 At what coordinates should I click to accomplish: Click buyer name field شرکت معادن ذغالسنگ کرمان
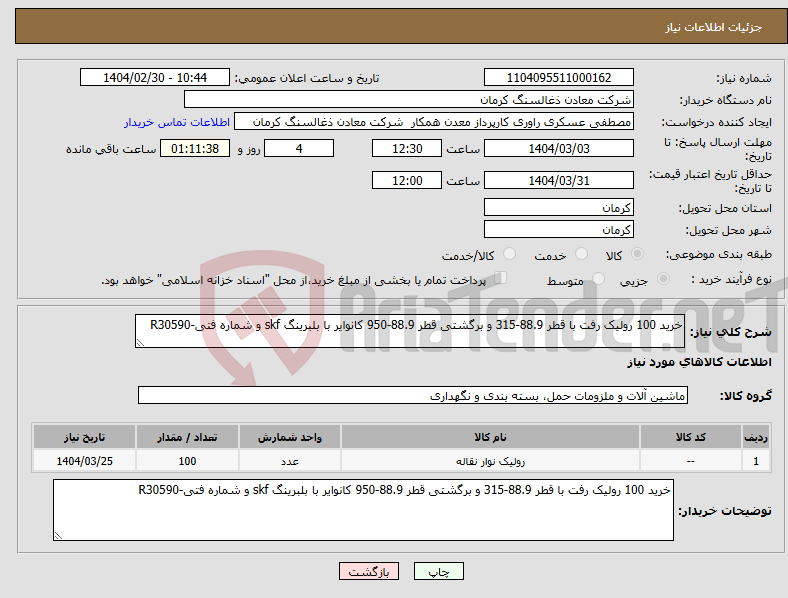[409, 99]
